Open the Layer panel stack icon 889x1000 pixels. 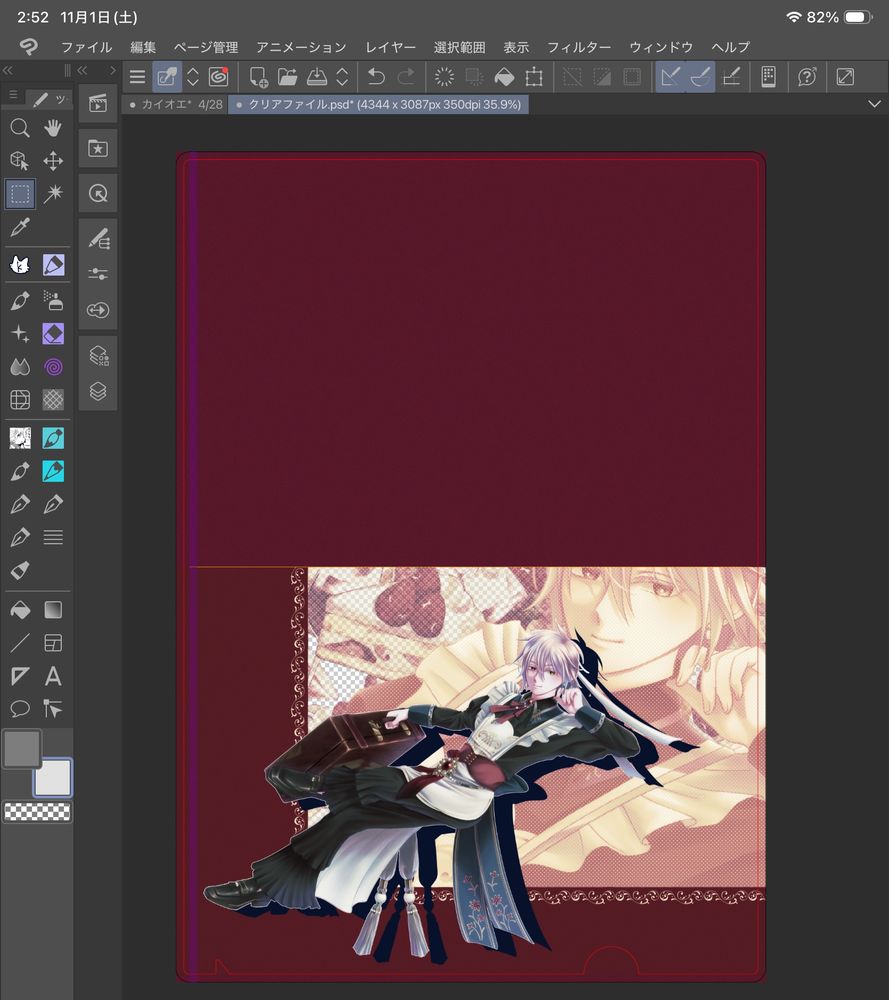(98, 391)
